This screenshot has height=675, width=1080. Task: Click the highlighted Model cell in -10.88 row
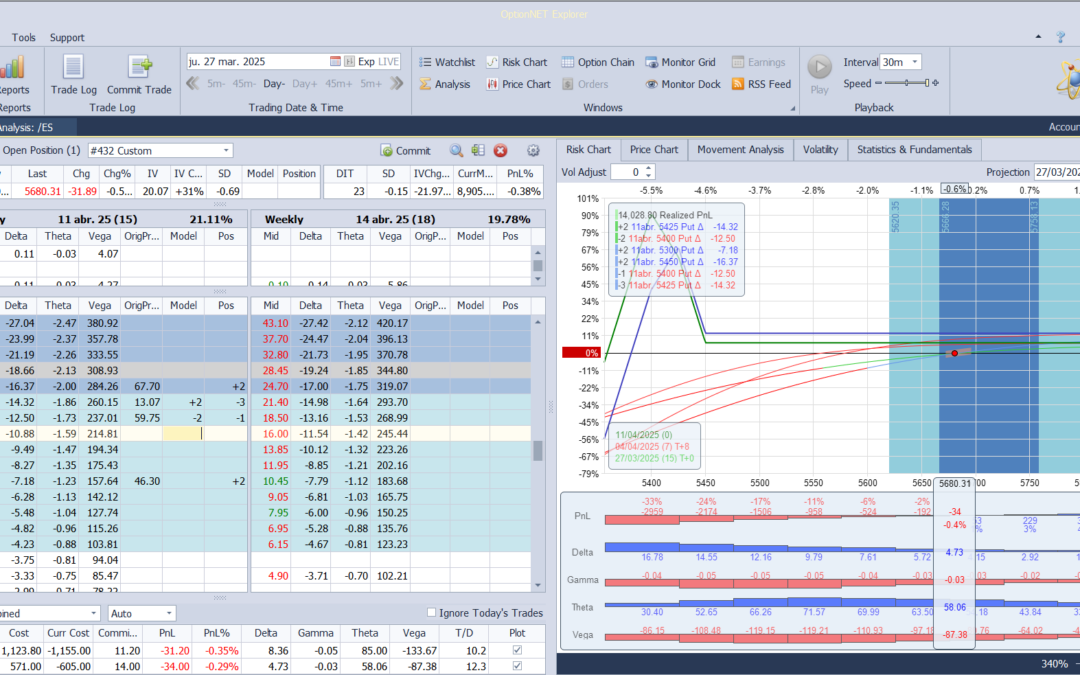point(183,433)
